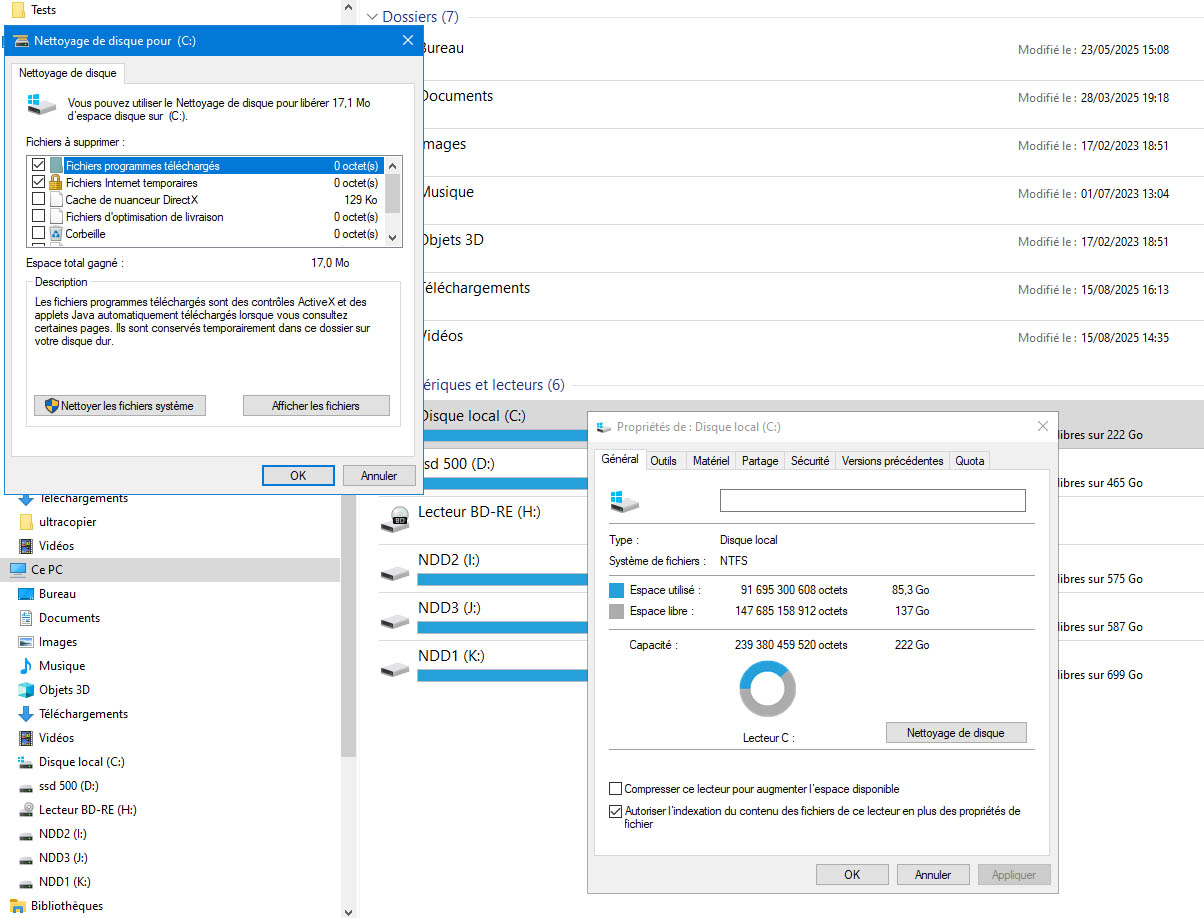Select the Ce PC monitor icon
Image resolution: width=1204 pixels, height=918 pixels.
tap(18, 570)
